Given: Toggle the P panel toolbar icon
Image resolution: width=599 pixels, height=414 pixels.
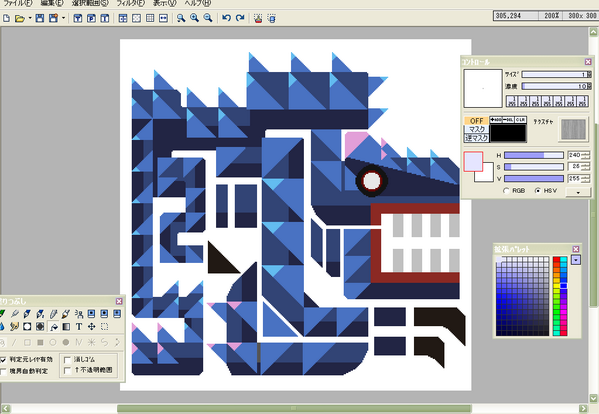Looking at the screenshot, I should (91, 18).
